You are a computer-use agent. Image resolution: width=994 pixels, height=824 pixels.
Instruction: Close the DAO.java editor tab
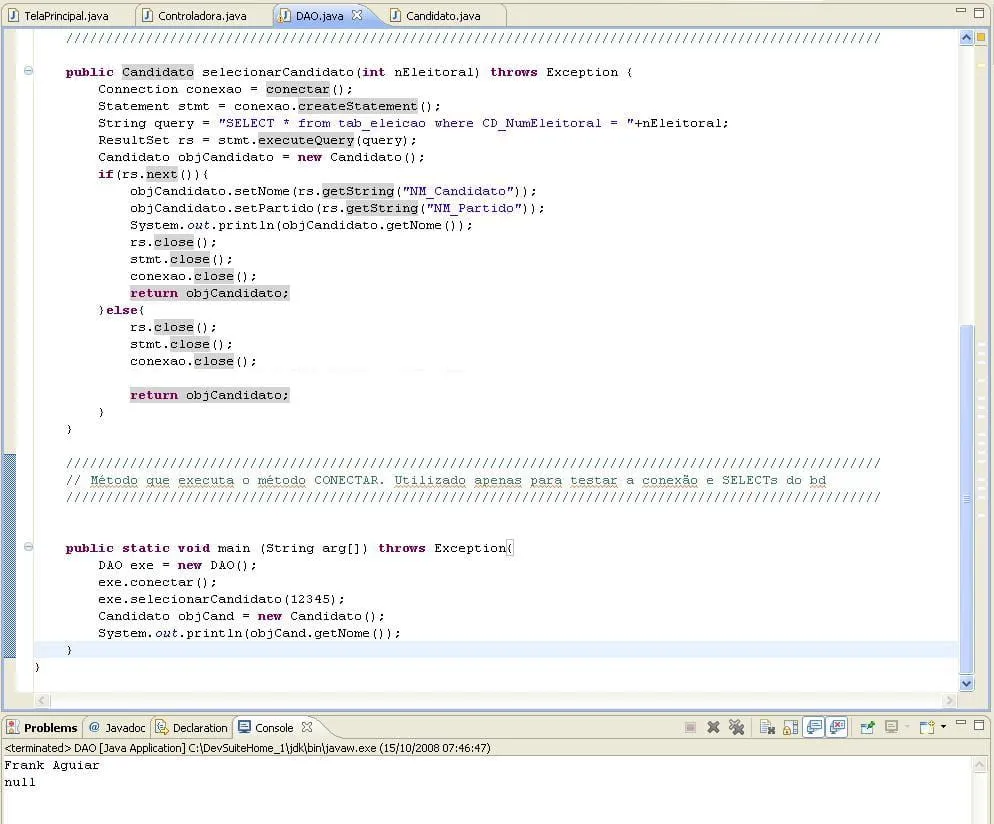[358, 16]
